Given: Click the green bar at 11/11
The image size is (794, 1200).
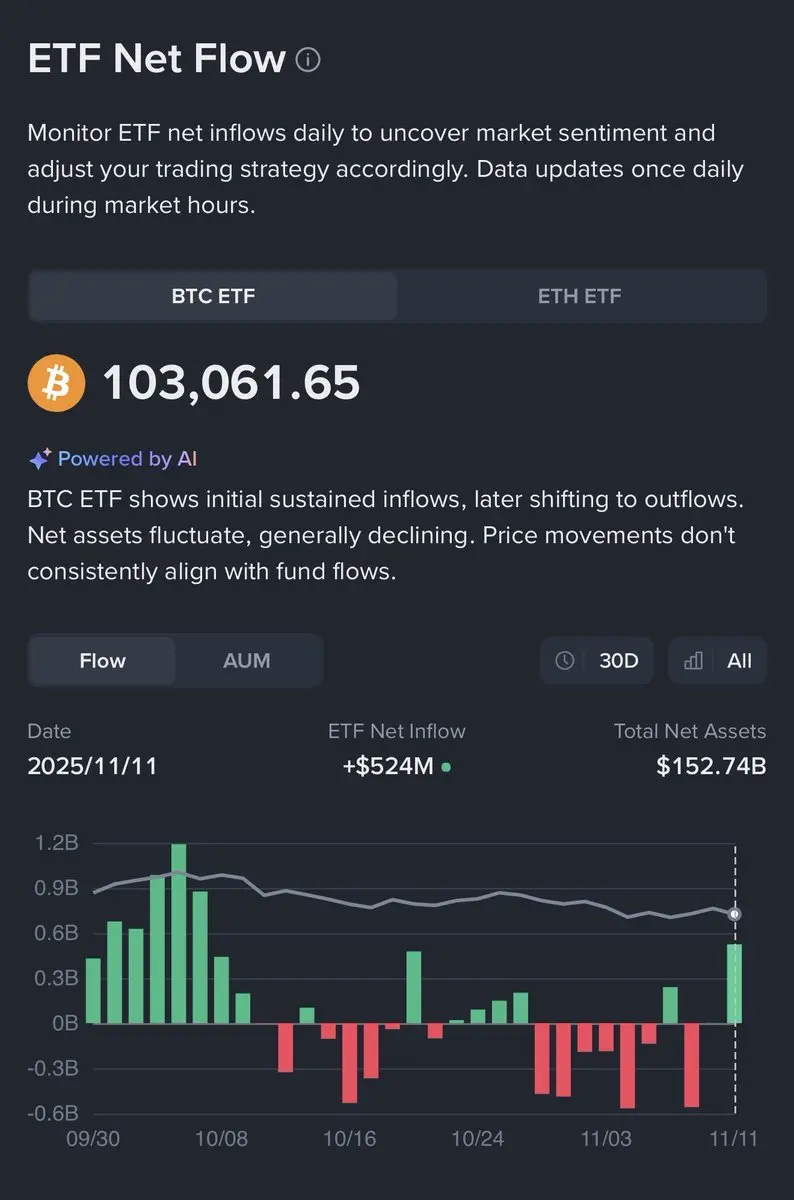Looking at the screenshot, I should pyautogui.click(x=734, y=983).
